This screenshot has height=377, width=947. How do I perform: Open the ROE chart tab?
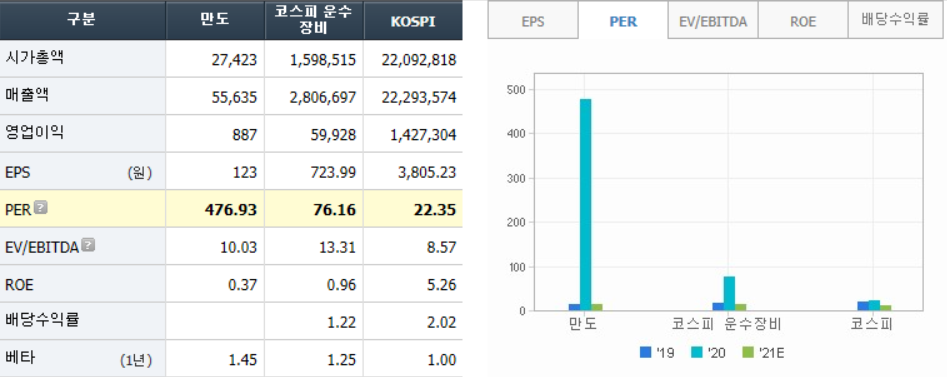803,21
